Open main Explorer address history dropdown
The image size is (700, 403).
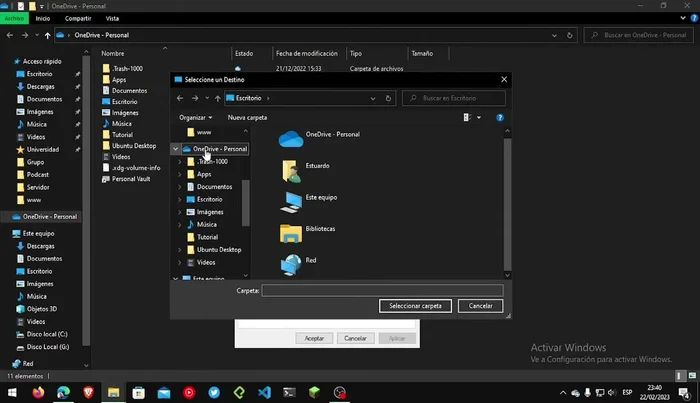coord(554,35)
